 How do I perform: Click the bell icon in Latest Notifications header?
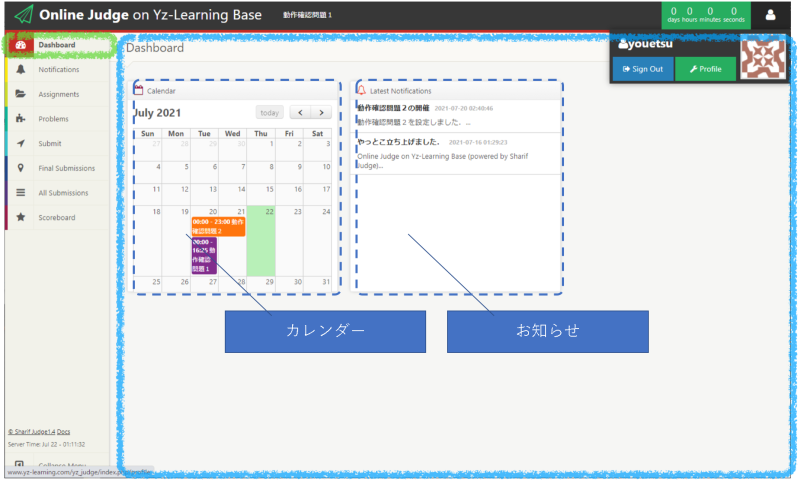click(361, 90)
